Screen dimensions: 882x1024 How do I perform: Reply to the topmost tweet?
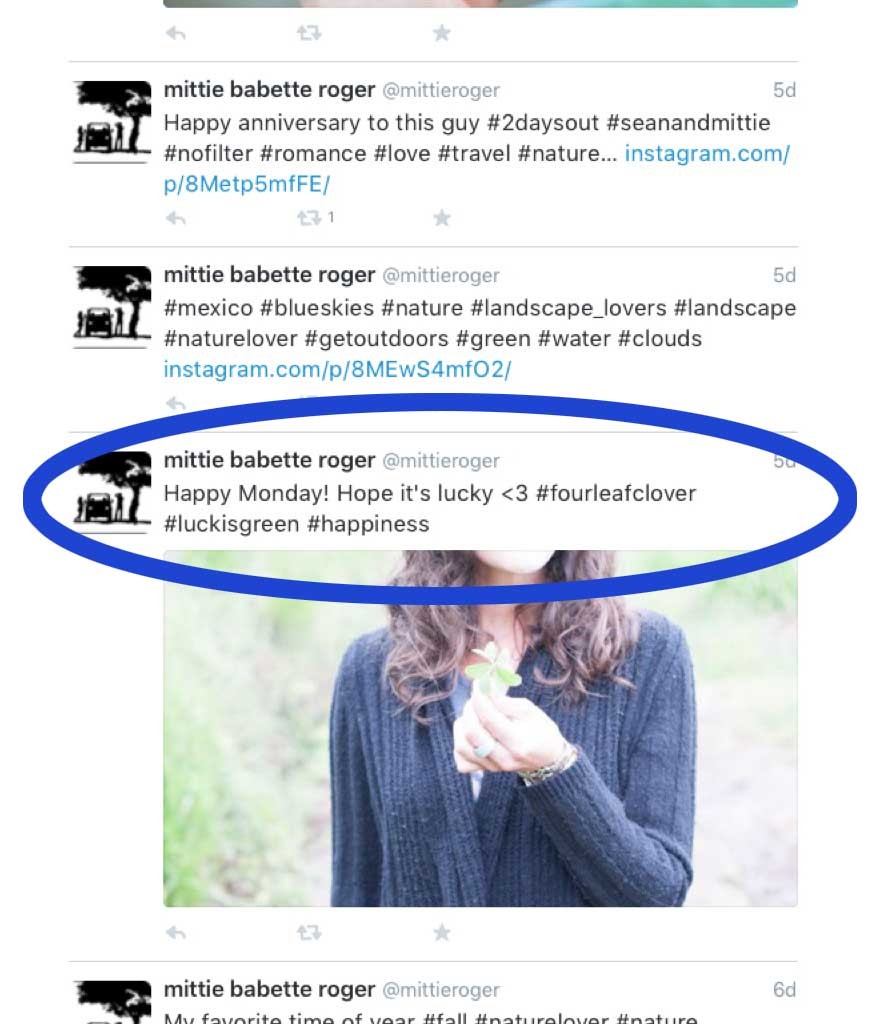coord(176,33)
